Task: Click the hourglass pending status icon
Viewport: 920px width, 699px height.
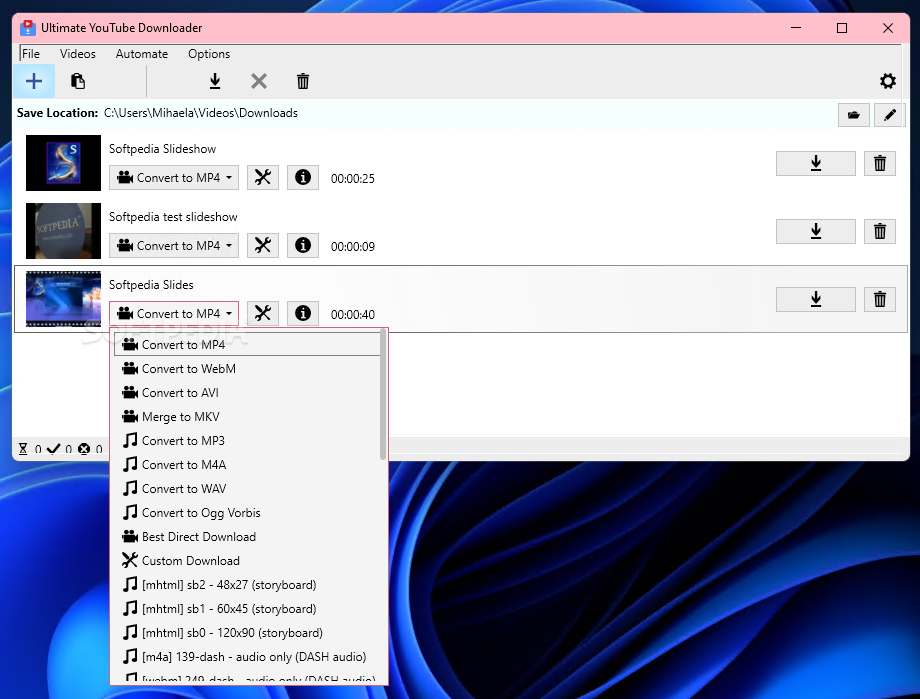Action: (x=23, y=449)
